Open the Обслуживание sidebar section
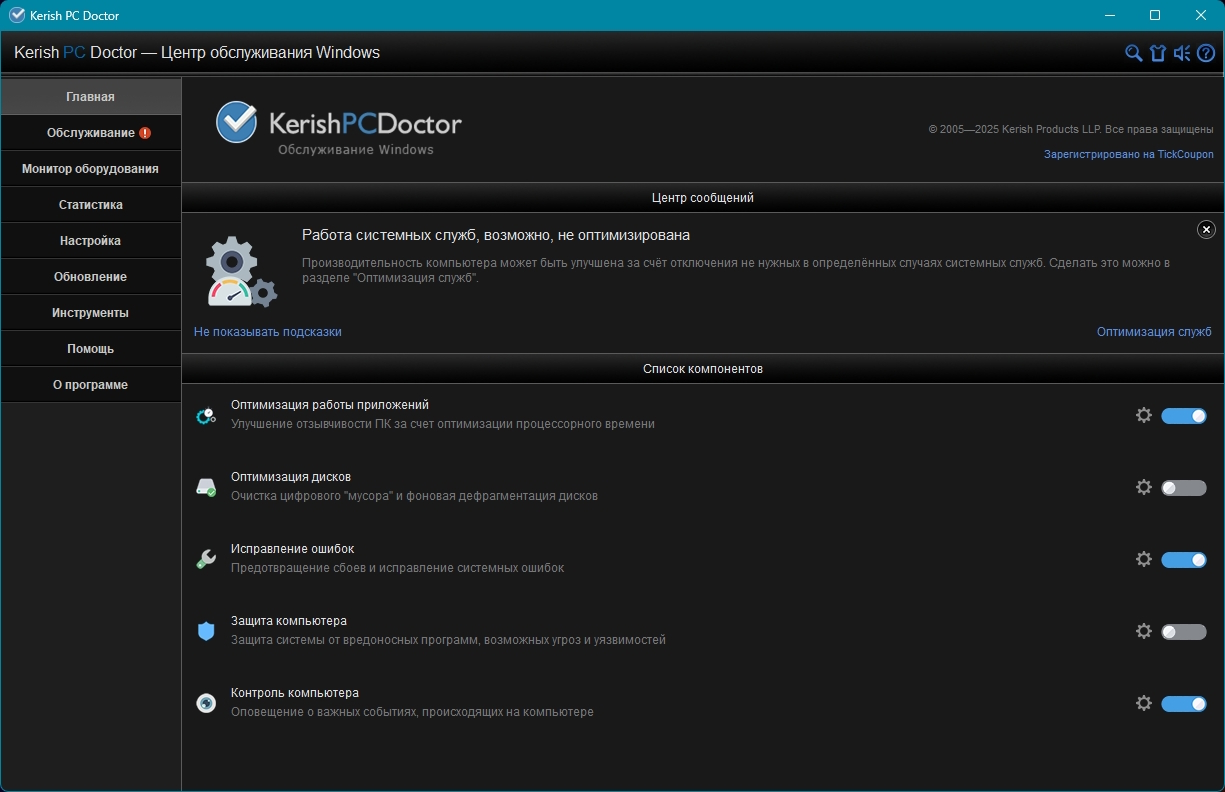The height and width of the screenshot is (792, 1225). pos(91,133)
